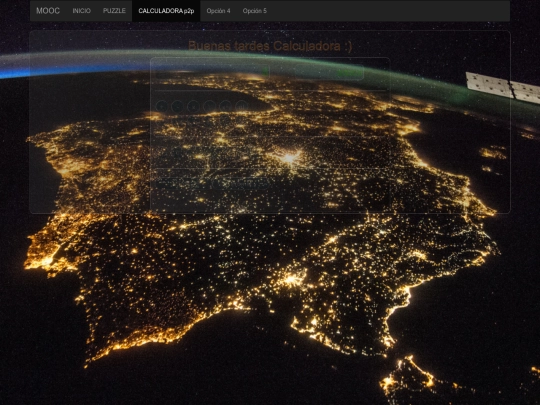Open Opción 4 in the navbar
The height and width of the screenshot is (405, 540).
coord(218,11)
